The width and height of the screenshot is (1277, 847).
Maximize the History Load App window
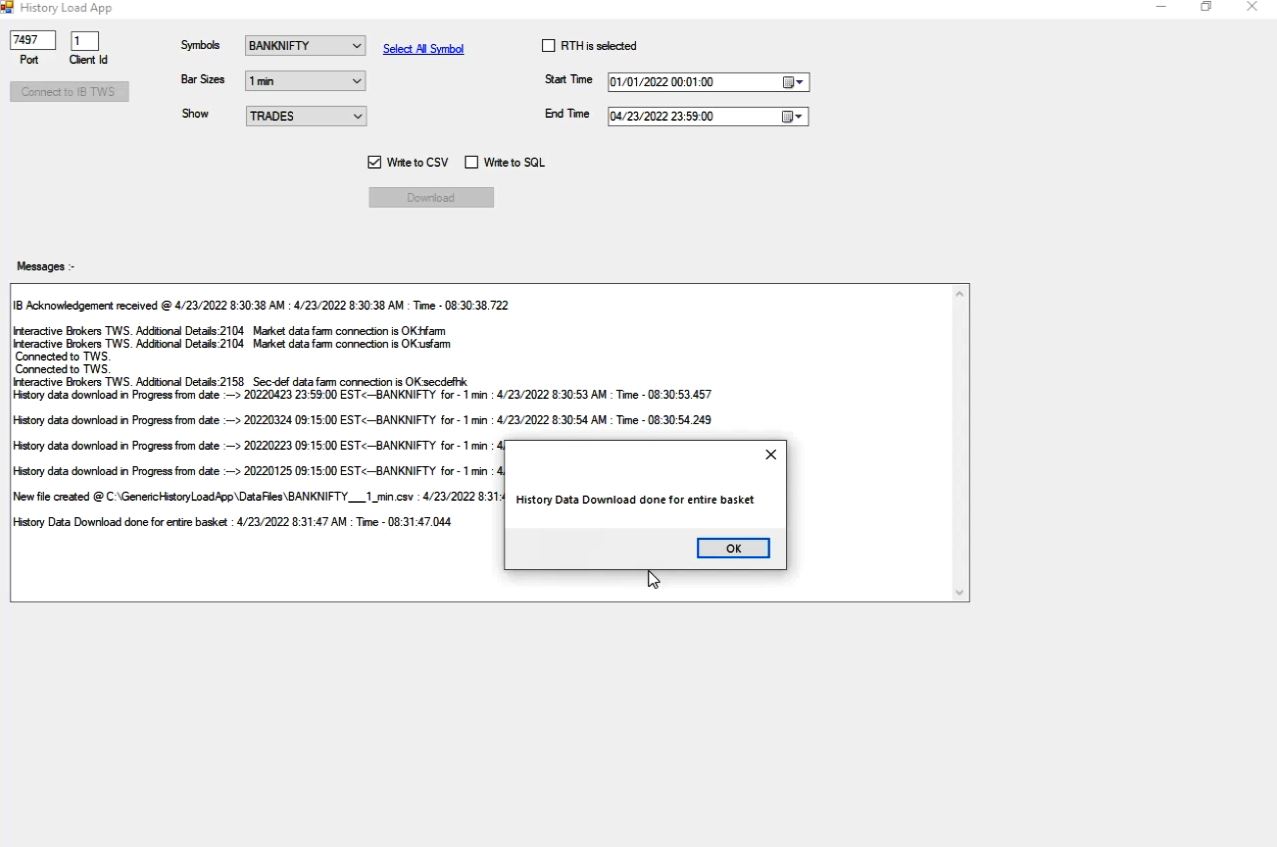coord(1206,7)
